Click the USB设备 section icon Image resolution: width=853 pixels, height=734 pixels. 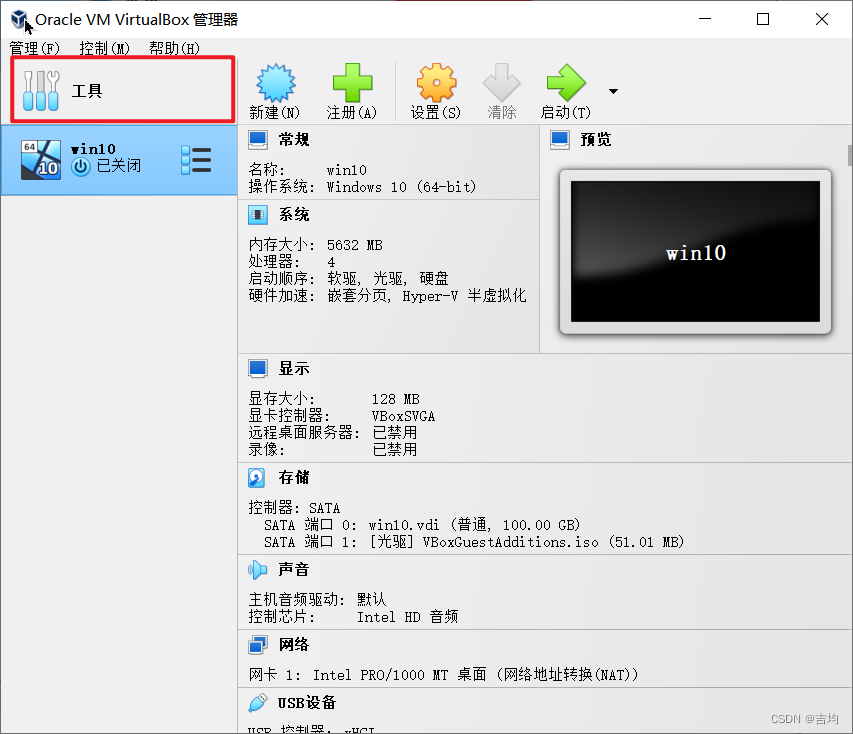tap(258, 702)
